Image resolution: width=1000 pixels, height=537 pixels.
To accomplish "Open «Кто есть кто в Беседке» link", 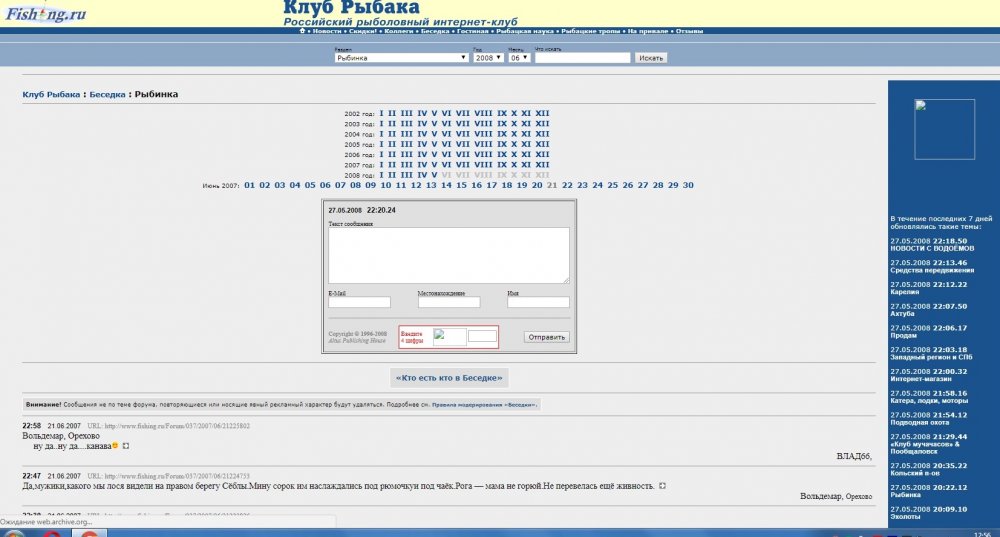I will (x=450, y=377).
